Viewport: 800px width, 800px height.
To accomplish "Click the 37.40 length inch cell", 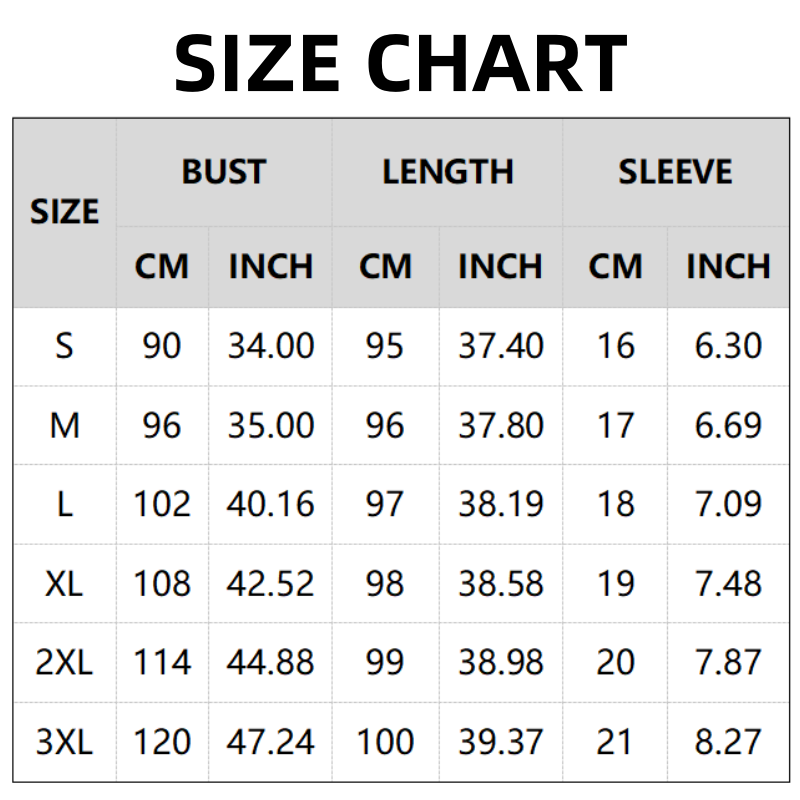I will point(501,346).
